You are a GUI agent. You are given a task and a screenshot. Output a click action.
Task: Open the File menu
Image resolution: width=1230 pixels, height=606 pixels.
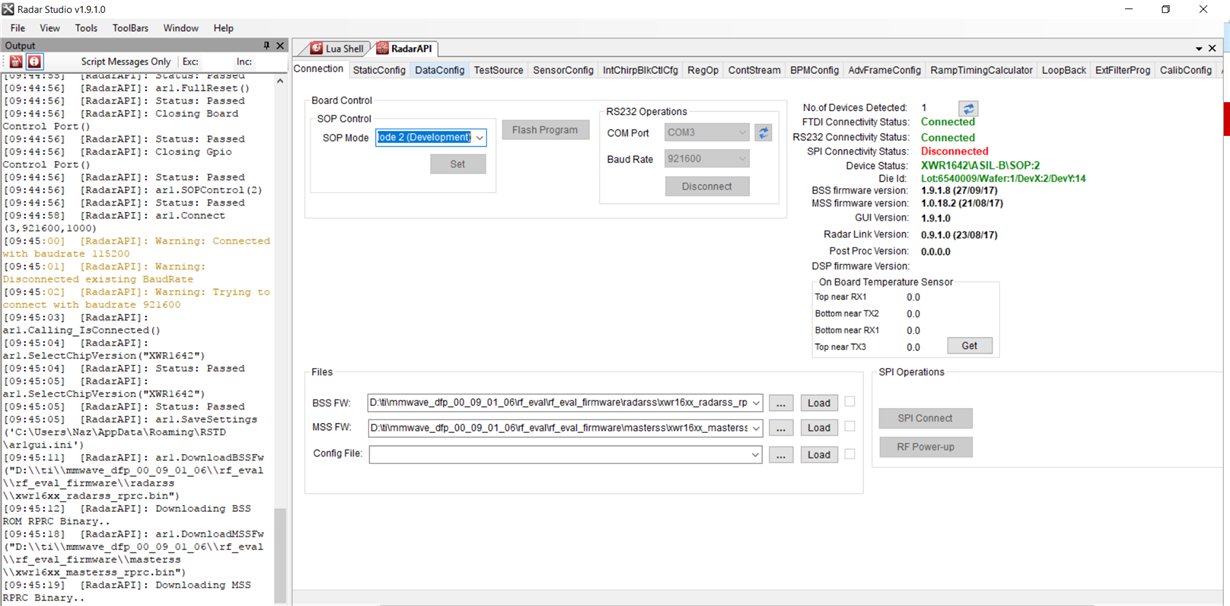tap(18, 28)
